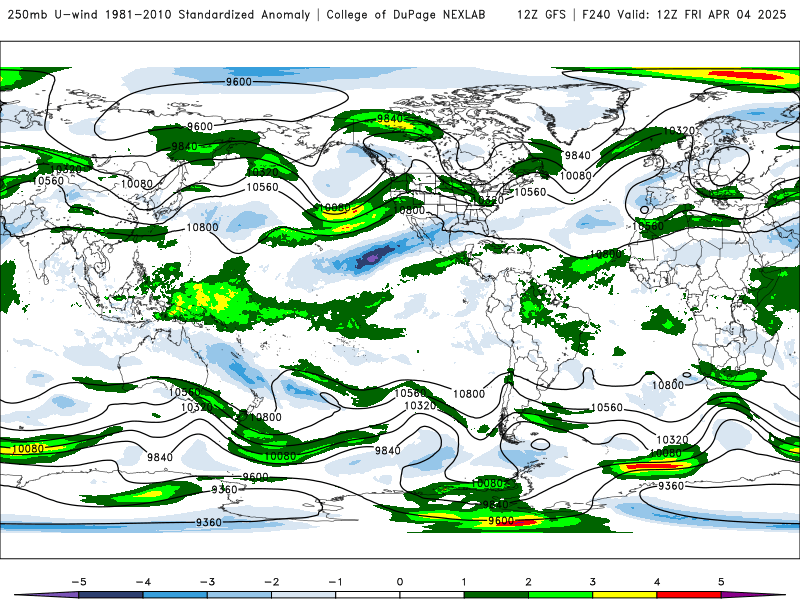Click the pale blue swatch between -2 and -1
This screenshot has width=800, height=600.
click(x=304, y=595)
